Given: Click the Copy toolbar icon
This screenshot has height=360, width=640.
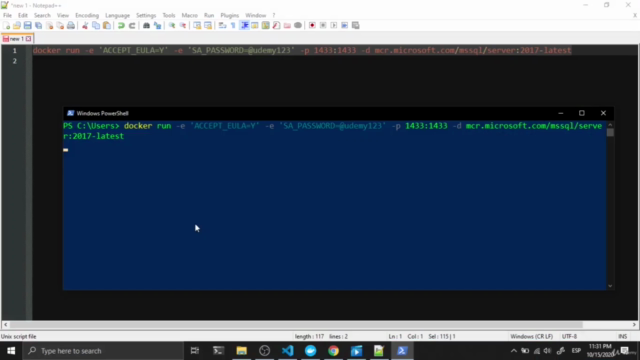Looking at the screenshot, I should pyautogui.click(x=96, y=25).
